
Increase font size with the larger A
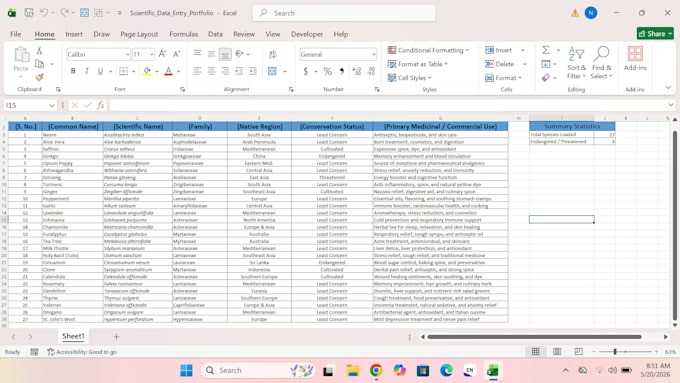tap(163, 54)
